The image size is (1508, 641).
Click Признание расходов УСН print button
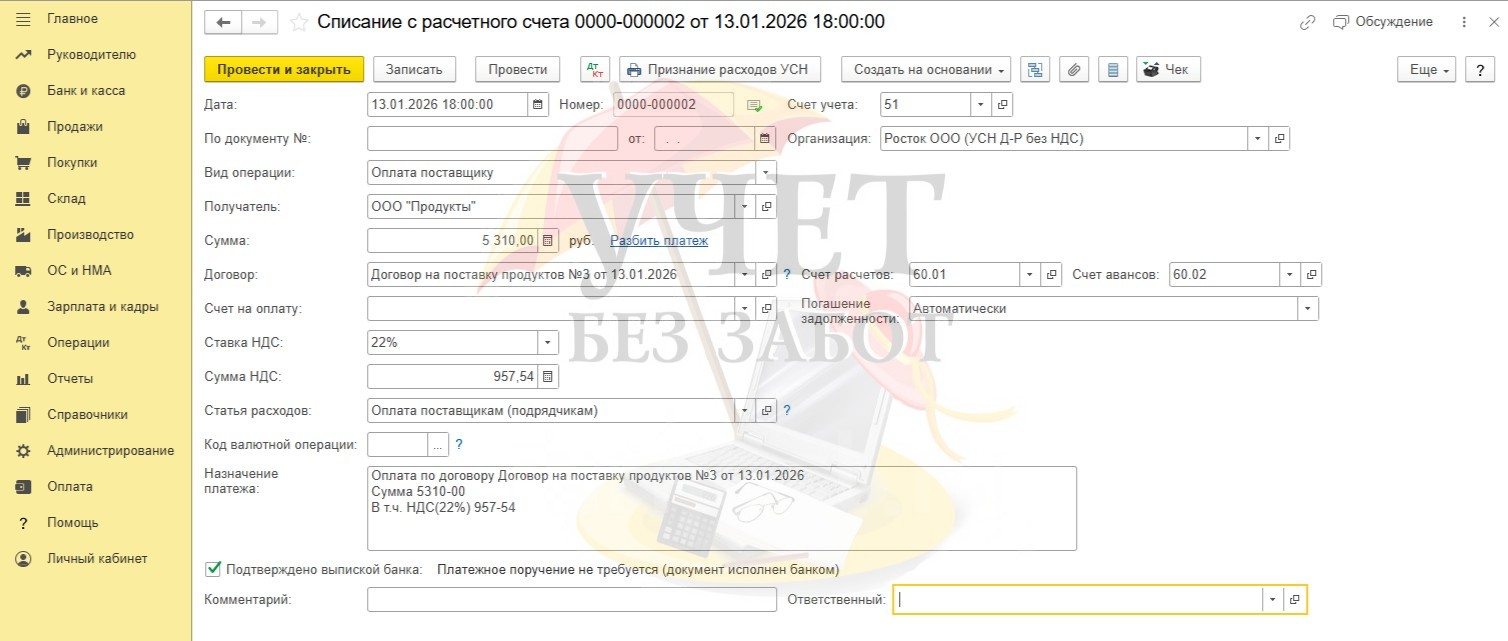pos(720,69)
